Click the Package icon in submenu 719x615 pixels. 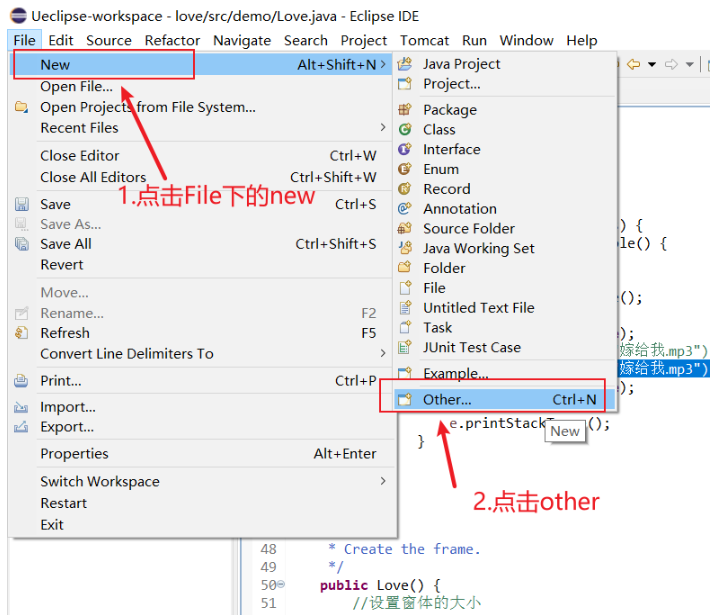(x=404, y=110)
